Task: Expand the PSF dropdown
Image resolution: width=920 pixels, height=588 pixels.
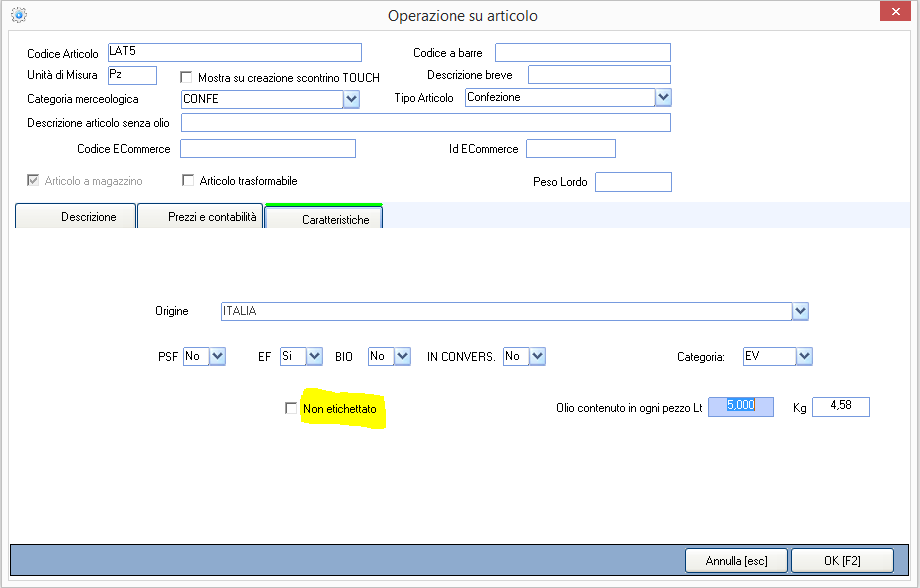Action: click(x=217, y=356)
